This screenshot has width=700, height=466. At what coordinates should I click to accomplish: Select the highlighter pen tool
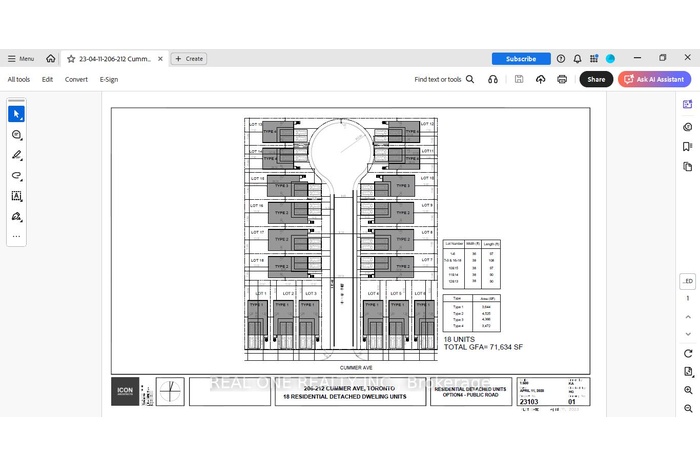tap(17, 155)
